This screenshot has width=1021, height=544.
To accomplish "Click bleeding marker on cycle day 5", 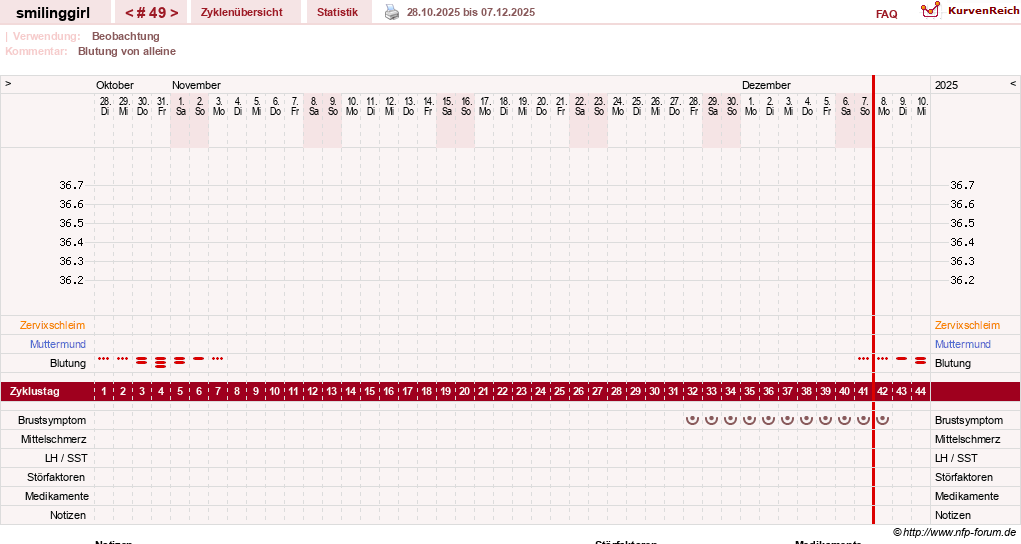I will pos(180,360).
